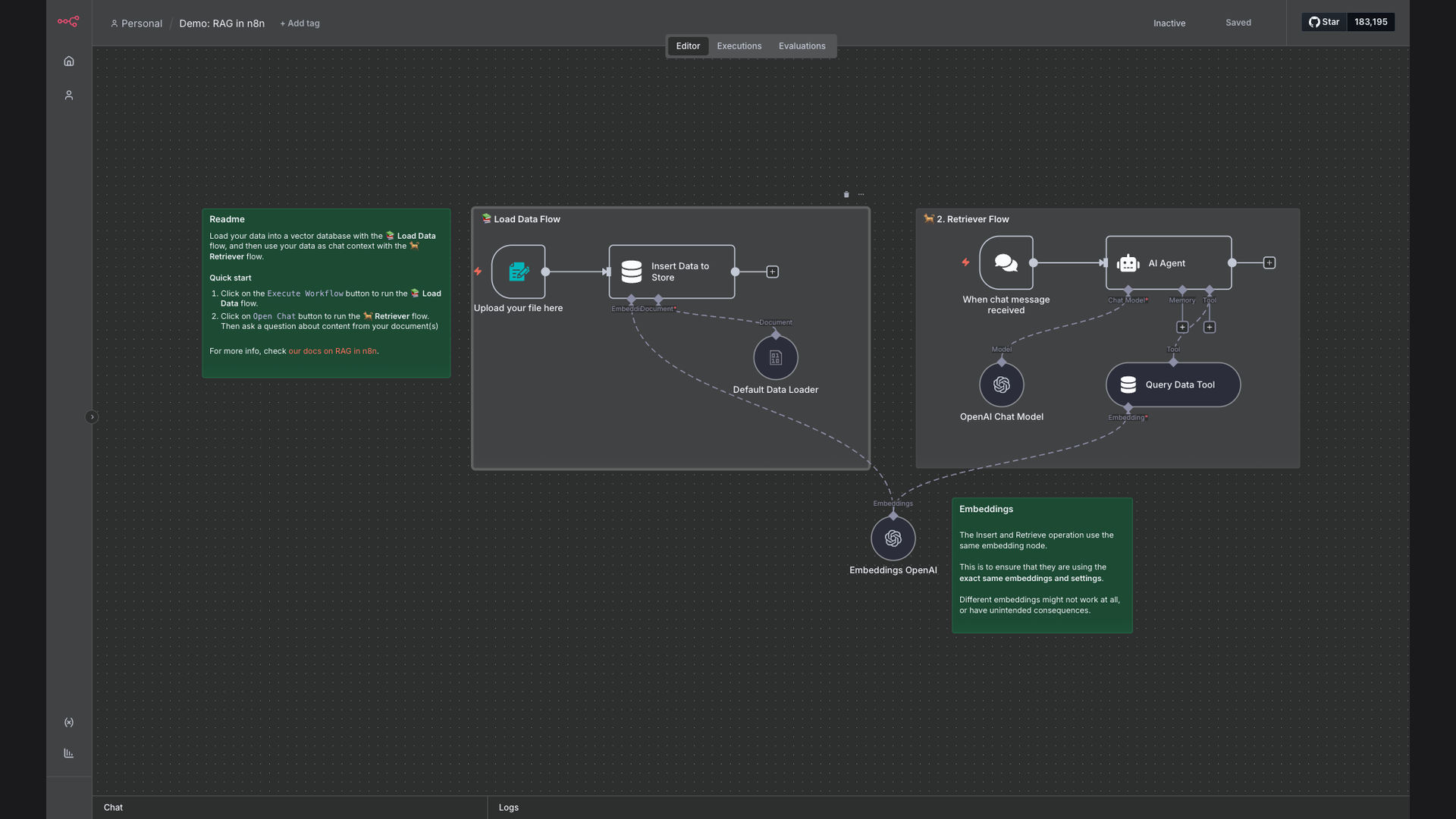The image size is (1456, 819).
Task: Click the n8n logo icon
Action: 68,21
